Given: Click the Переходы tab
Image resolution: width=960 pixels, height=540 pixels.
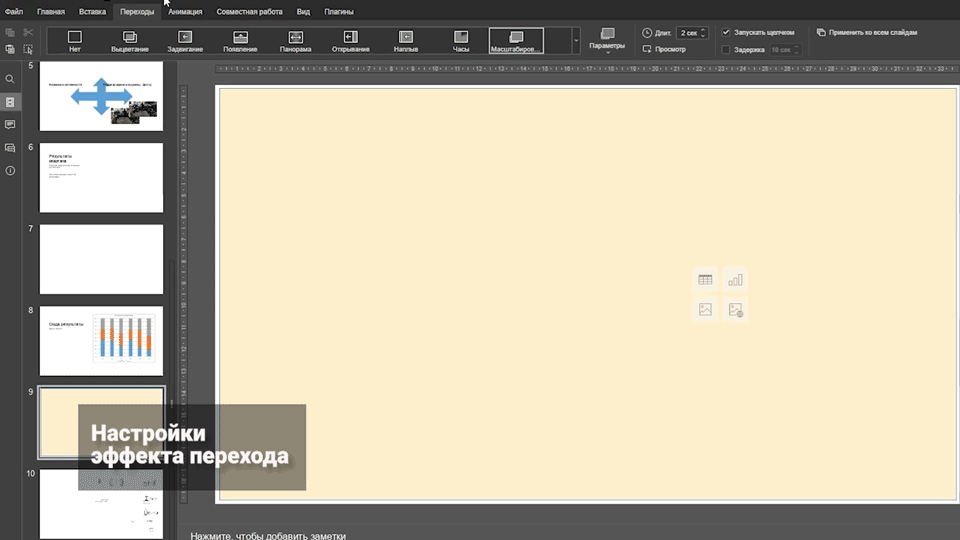Looking at the screenshot, I should click(137, 12).
